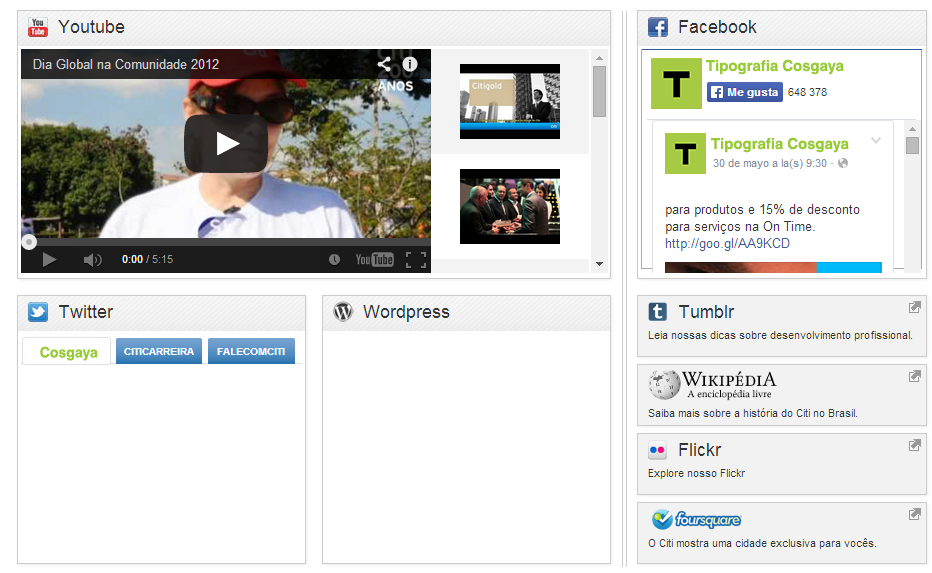This screenshot has height=573, width=932.
Task: Open the goo.gl/AA9KCD link
Action: coord(727,244)
